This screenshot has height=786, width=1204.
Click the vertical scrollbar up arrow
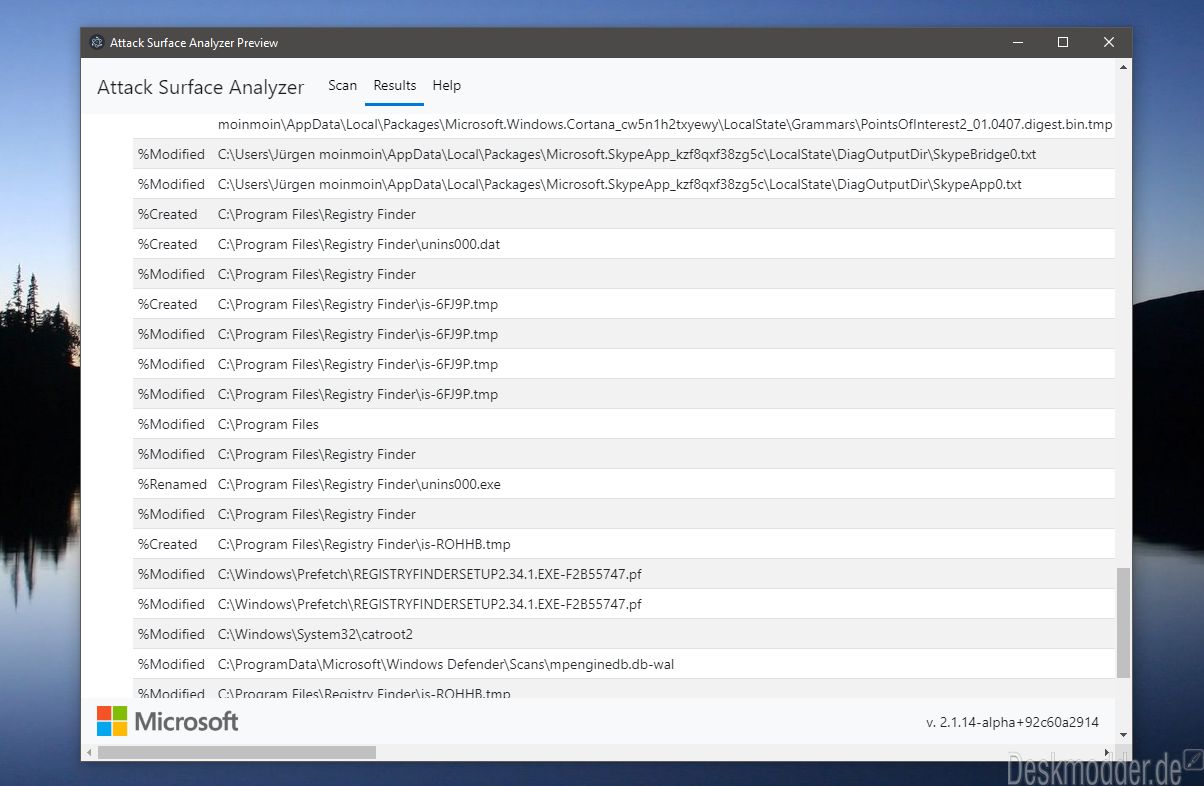(x=1124, y=66)
